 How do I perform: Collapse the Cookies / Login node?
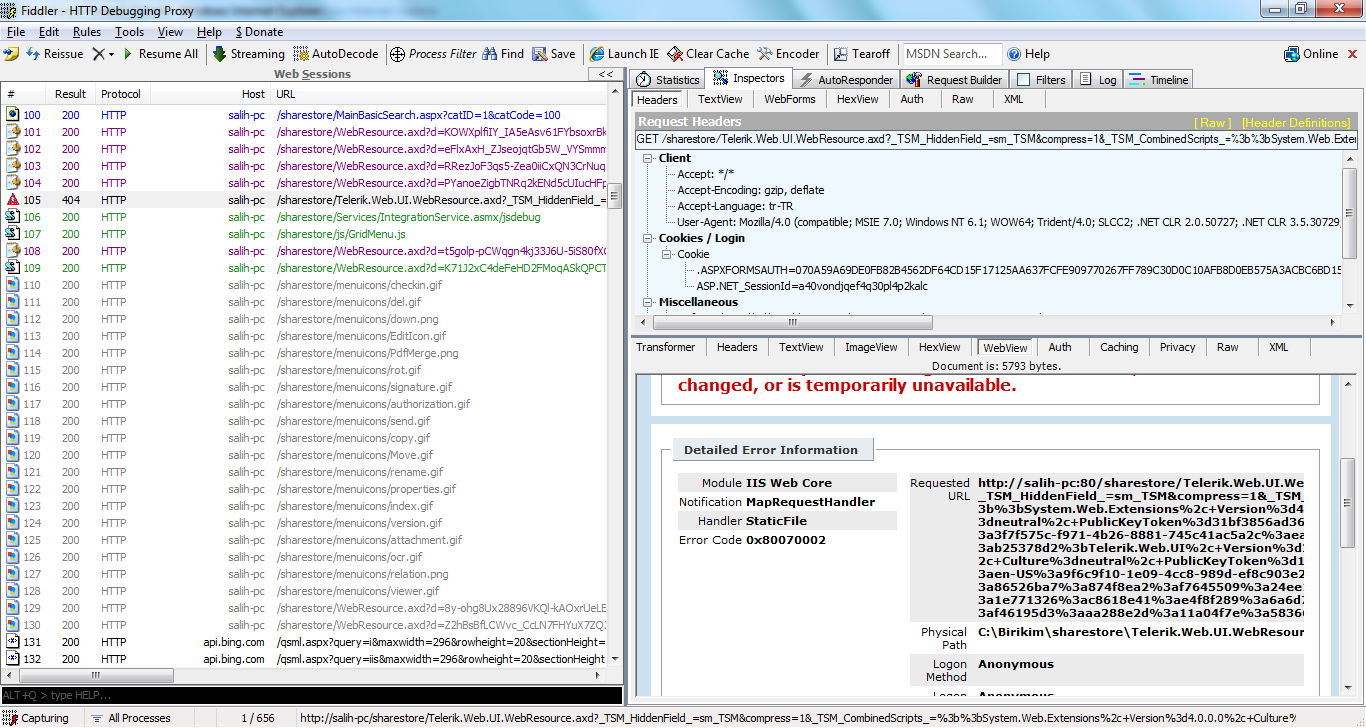[648, 238]
